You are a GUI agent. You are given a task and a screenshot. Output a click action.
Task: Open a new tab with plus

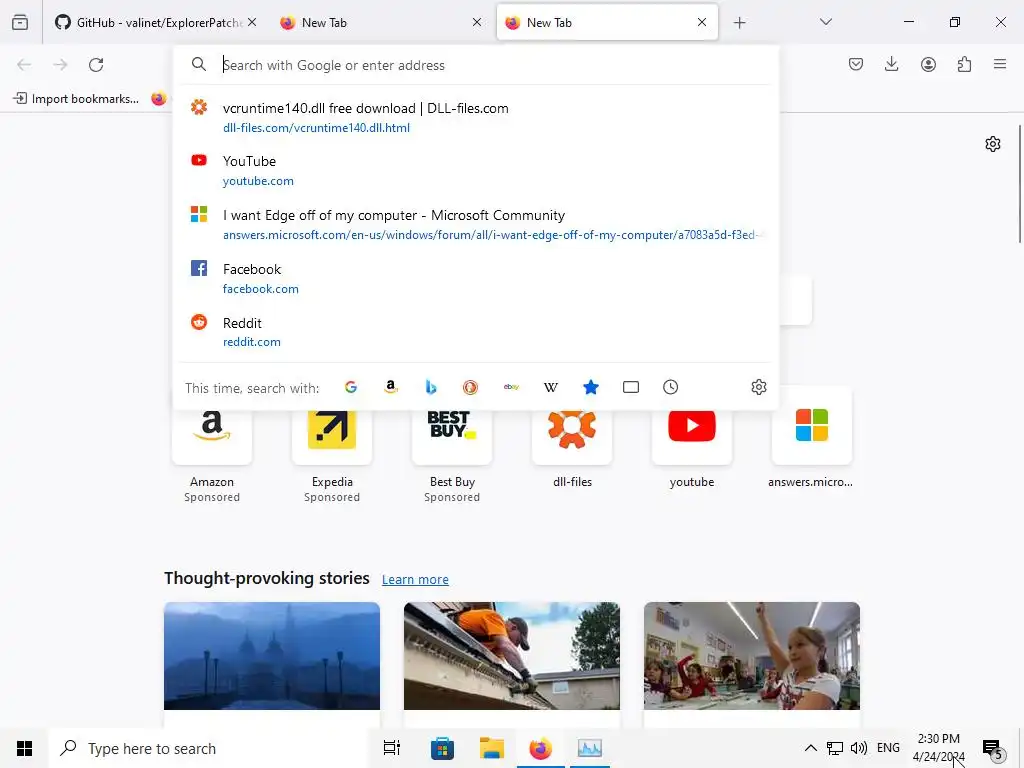(739, 23)
